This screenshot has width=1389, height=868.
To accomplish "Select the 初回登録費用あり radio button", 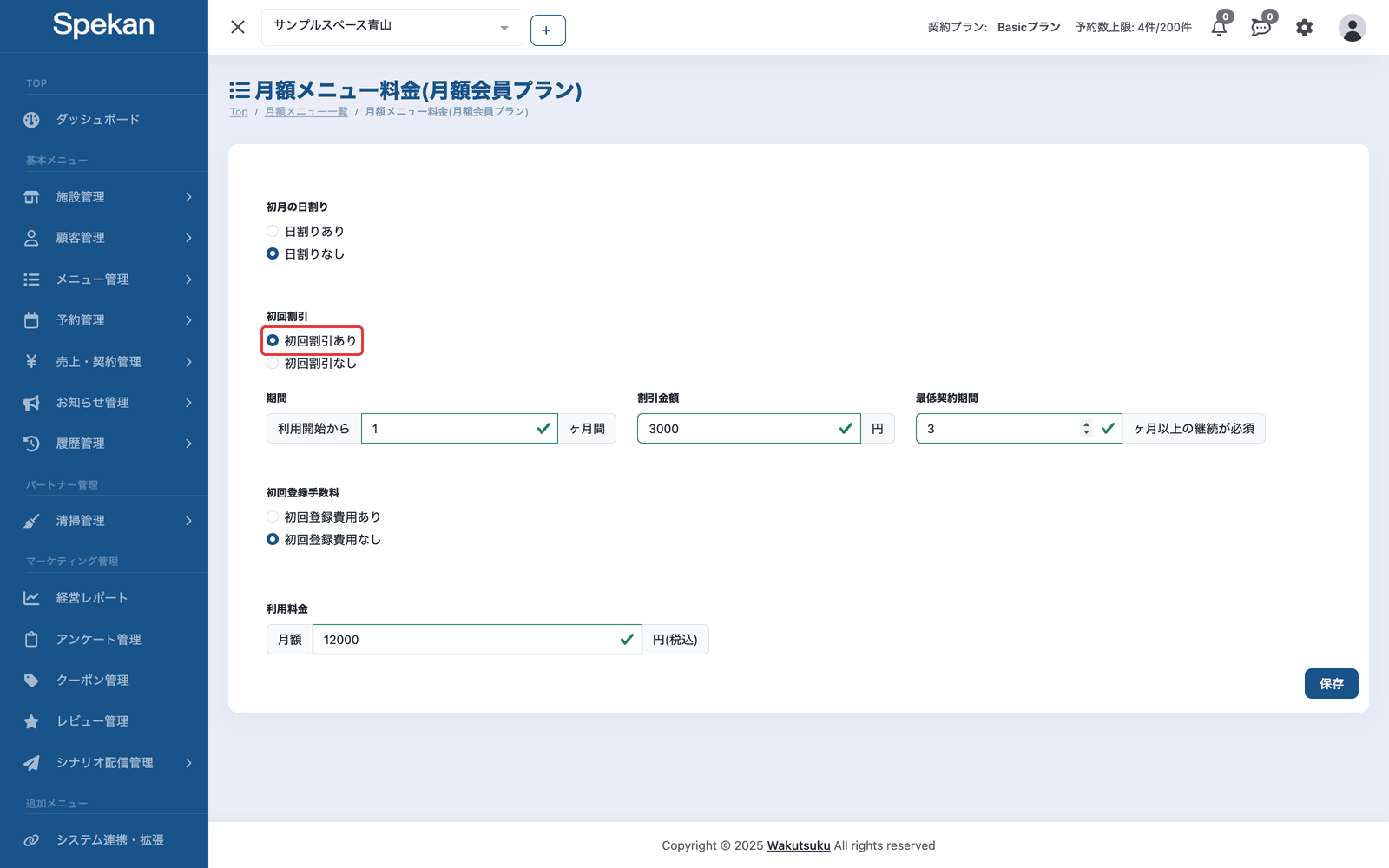I will tap(273, 516).
